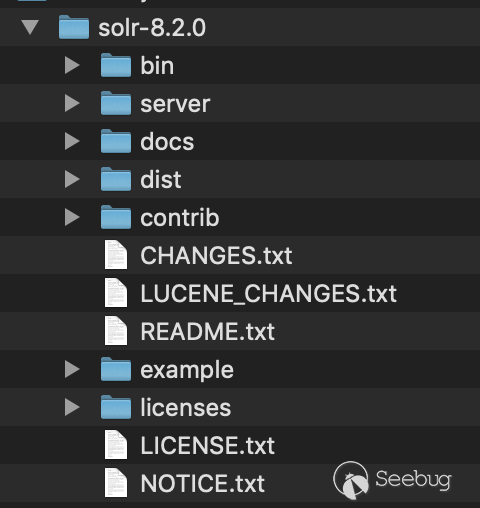Click the CHANGES.txt file icon
This screenshot has height=508, width=480.
pyautogui.click(x=116, y=255)
